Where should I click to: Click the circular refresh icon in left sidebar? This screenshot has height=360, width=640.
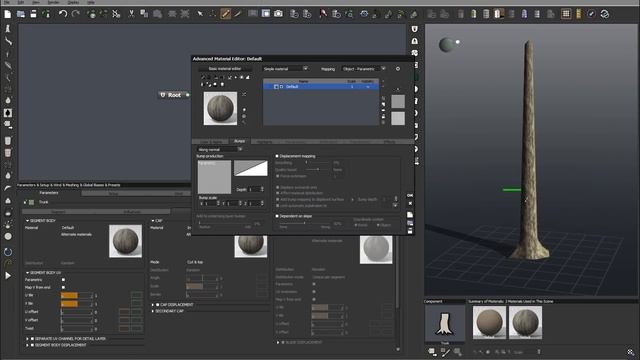[8, 252]
